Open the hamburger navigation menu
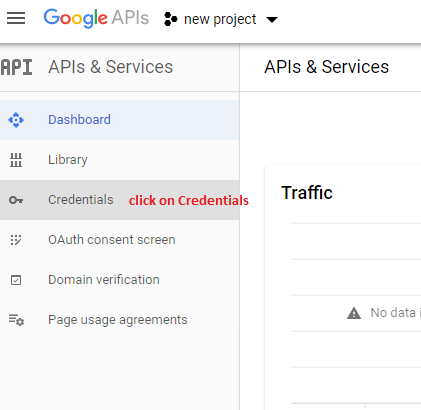The width and height of the screenshot is (421, 410). (x=16, y=18)
